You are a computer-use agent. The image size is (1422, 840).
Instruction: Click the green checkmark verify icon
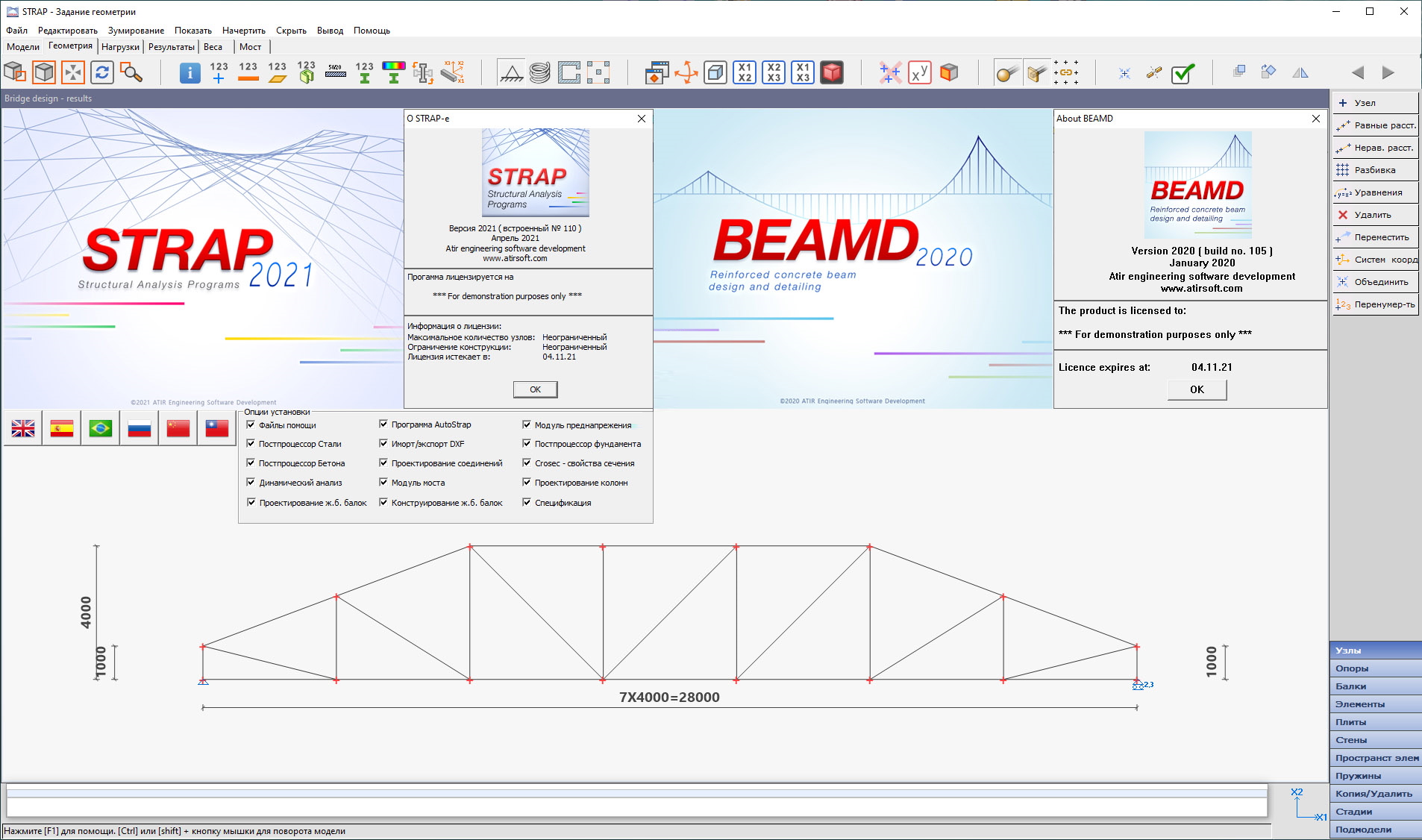[1183, 72]
